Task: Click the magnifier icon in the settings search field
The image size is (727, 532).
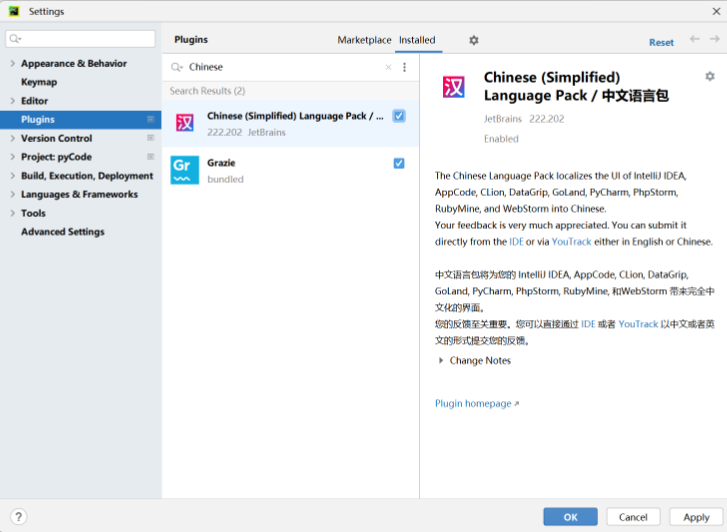Action: [x=15, y=38]
